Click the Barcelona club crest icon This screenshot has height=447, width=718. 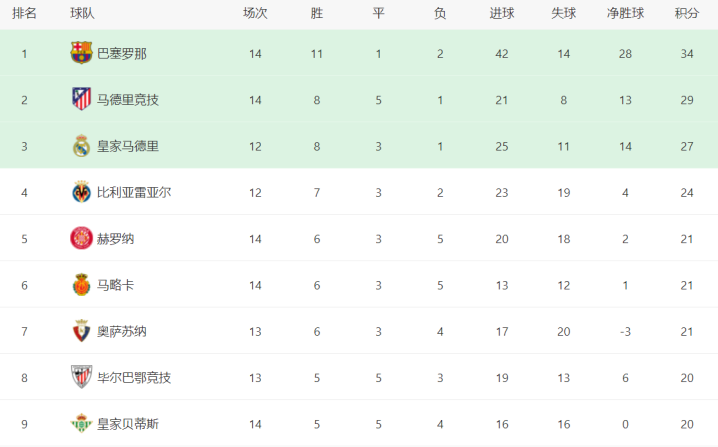coord(82,53)
